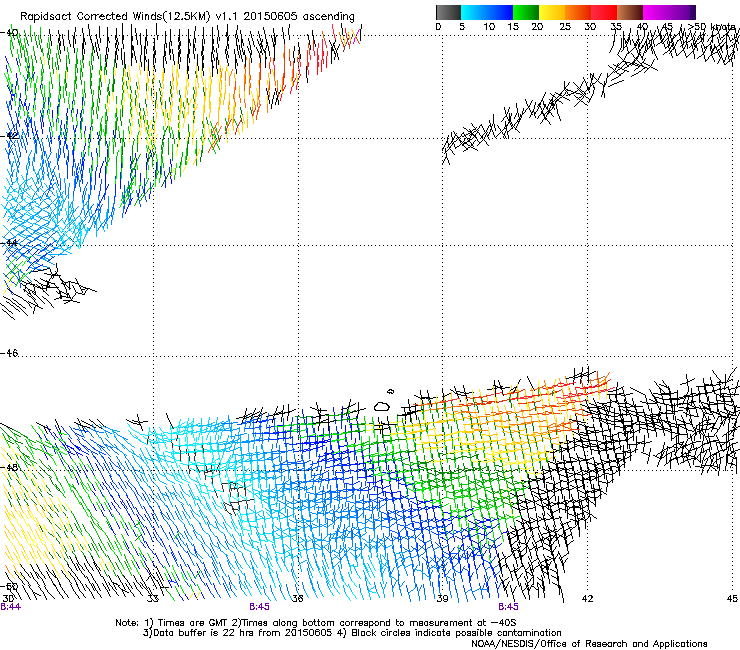Select the red 30-35 knots legend color
The height and width of the screenshot is (650, 740).
coord(604,12)
